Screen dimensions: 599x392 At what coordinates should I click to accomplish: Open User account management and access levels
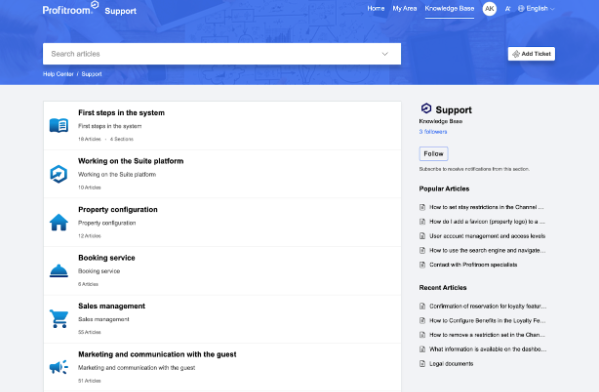coord(487,236)
